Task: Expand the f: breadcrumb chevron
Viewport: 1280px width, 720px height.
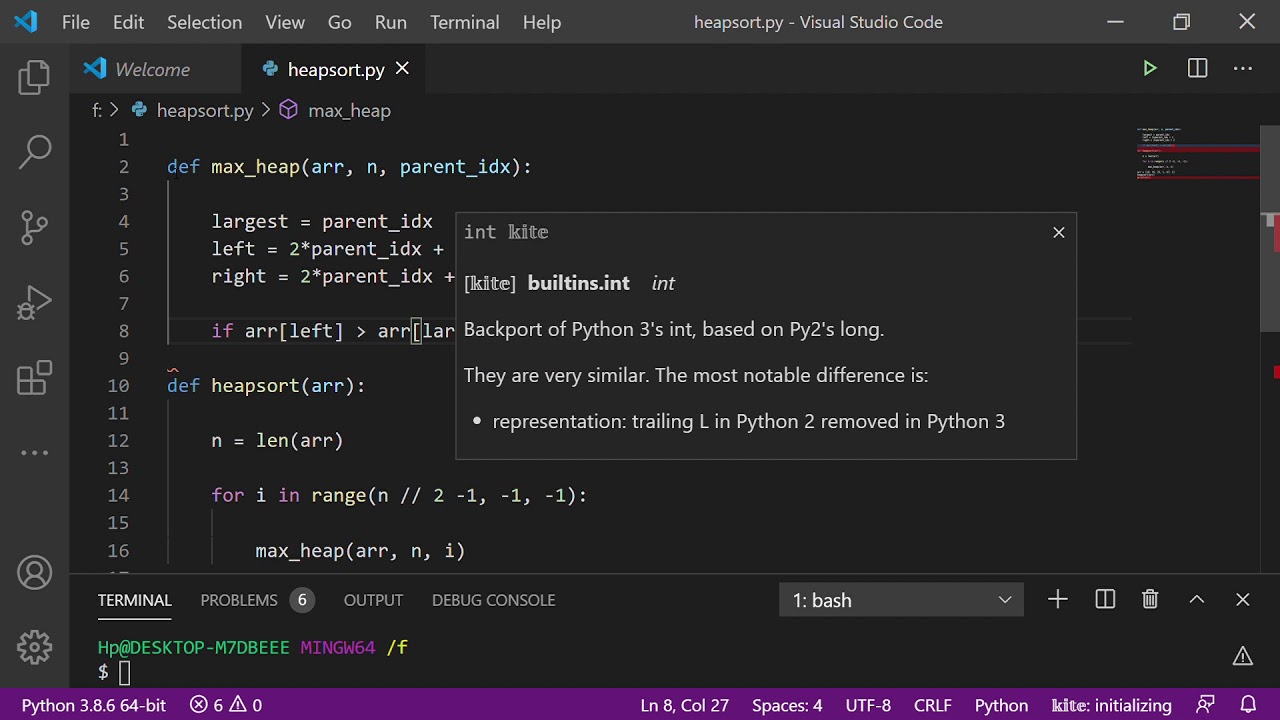Action: (114, 111)
